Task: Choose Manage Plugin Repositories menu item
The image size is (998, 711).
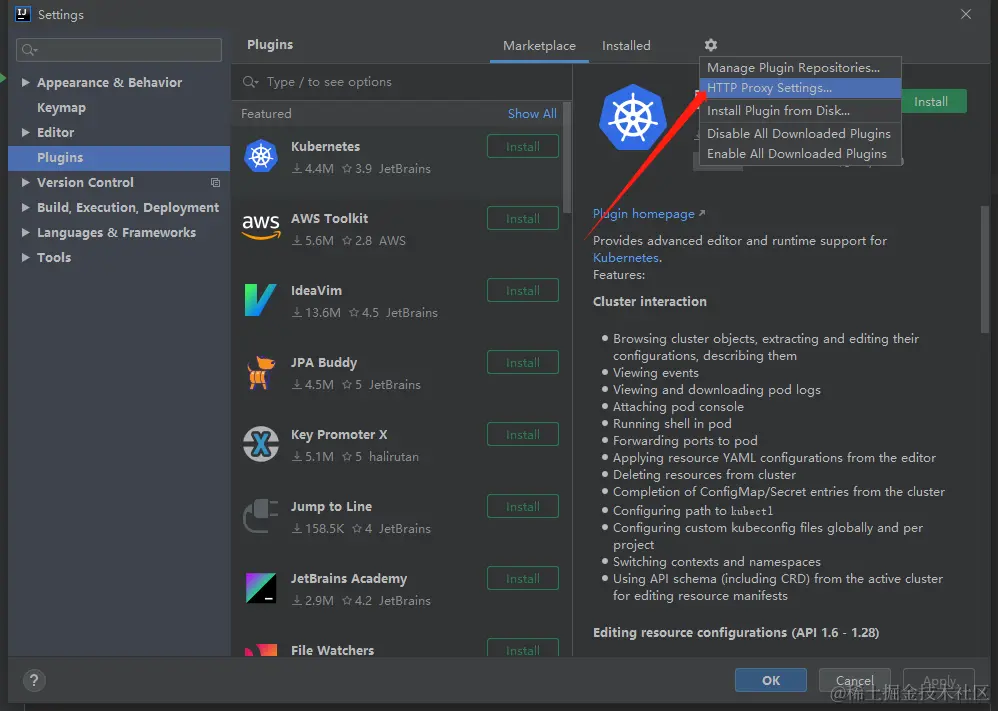Action: [x=800, y=67]
